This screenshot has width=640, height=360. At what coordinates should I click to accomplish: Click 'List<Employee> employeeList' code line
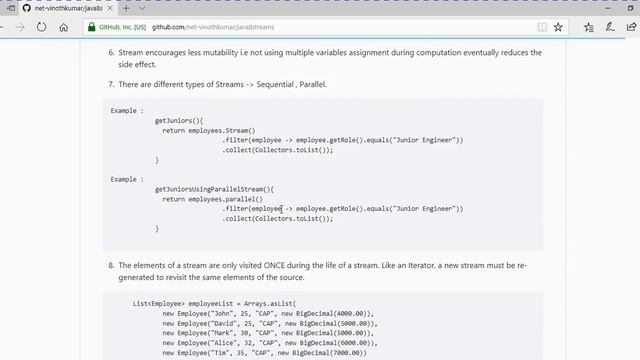pos(214,304)
